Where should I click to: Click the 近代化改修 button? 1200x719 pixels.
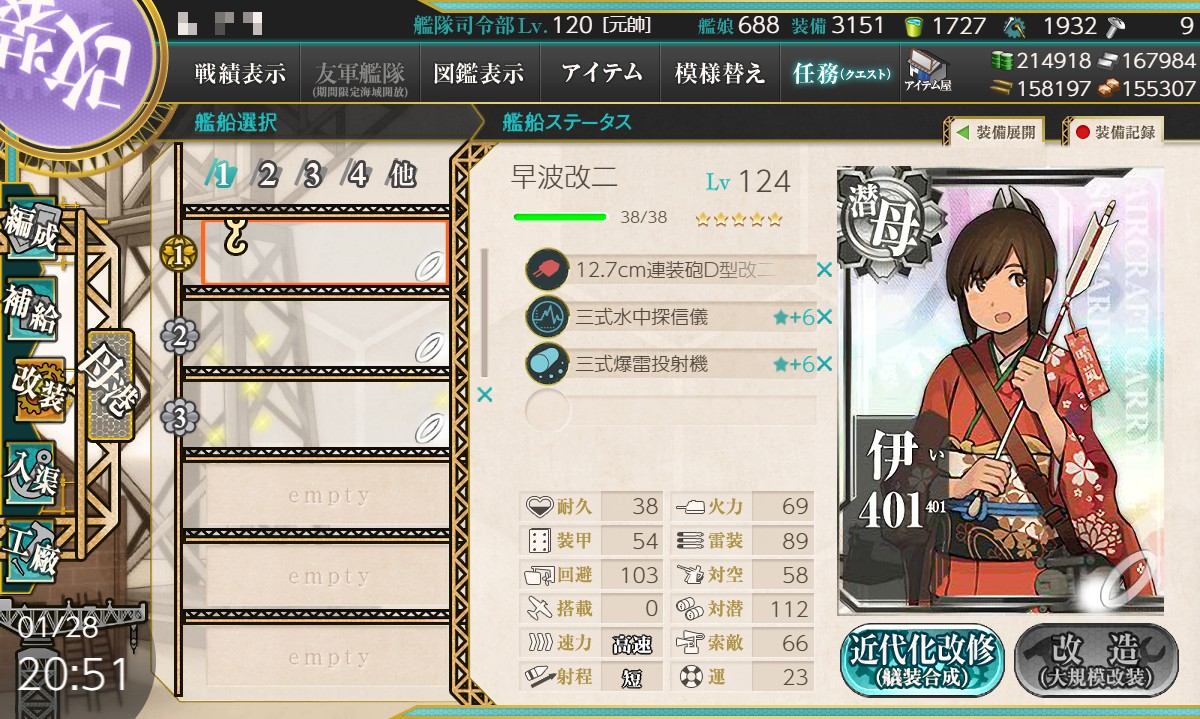pyautogui.click(x=922, y=660)
